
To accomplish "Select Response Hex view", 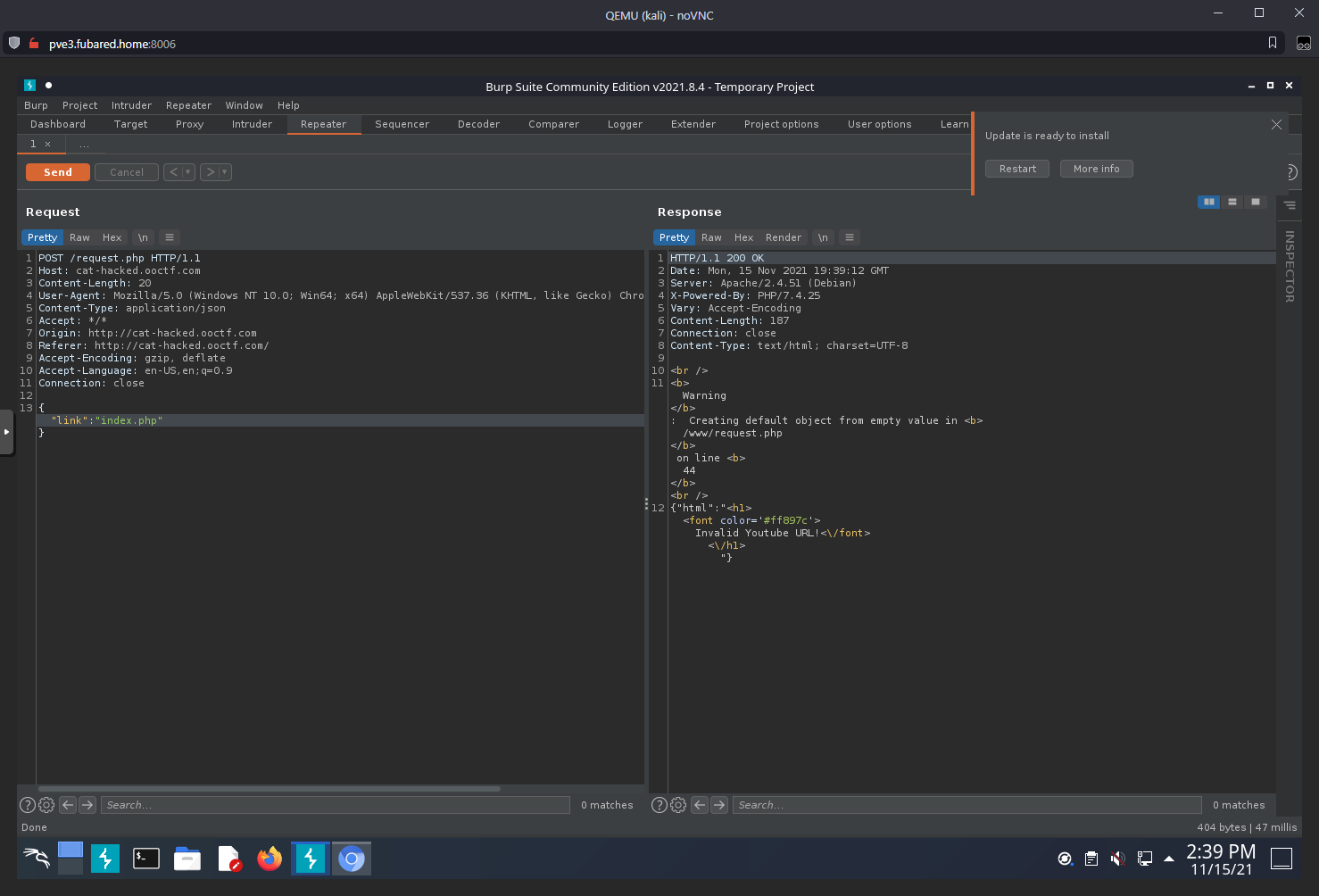I will pyautogui.click(x=743, y=237).
